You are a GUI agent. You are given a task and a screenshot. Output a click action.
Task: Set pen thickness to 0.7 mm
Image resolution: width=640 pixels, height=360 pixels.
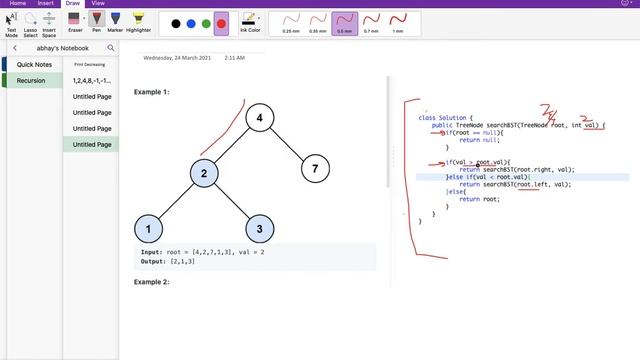tap(371, 23)
